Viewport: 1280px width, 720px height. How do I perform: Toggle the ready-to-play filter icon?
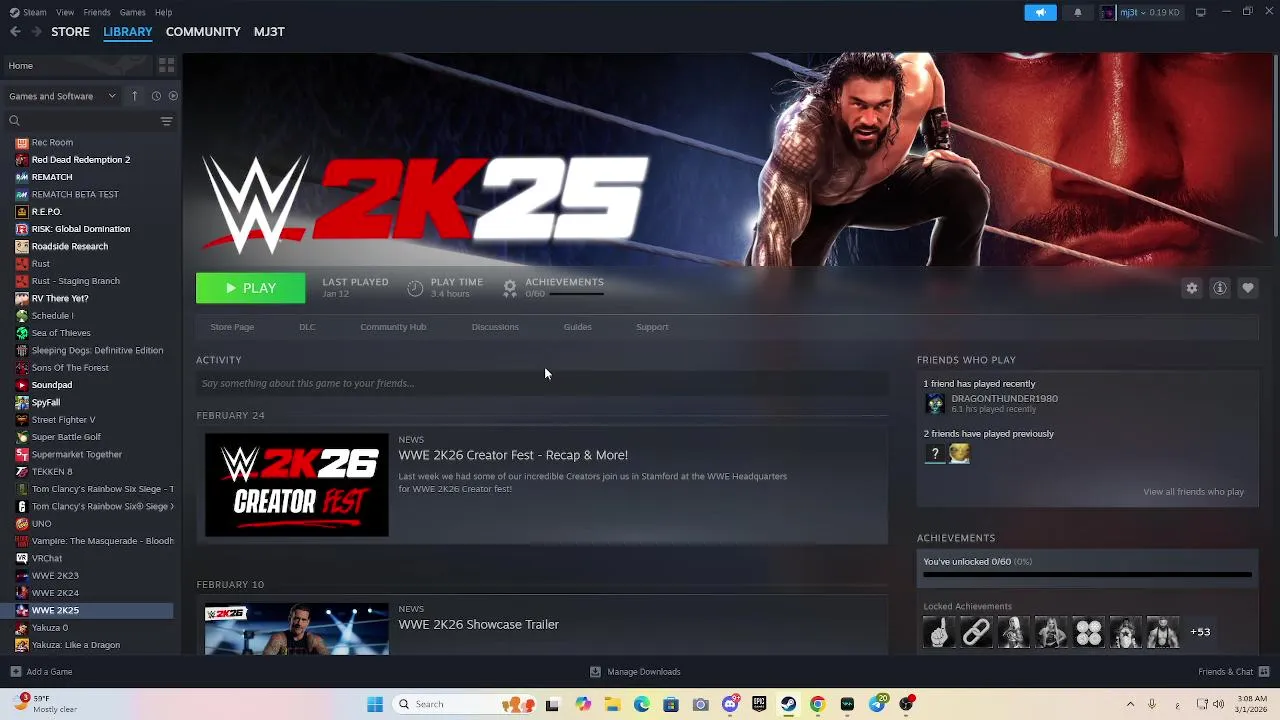click(x=173, y=96)
